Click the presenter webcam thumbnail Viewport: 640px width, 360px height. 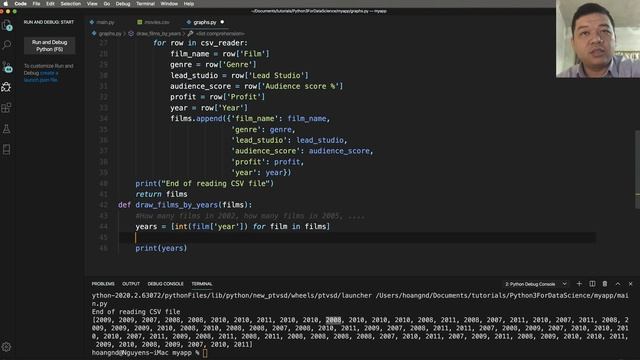[598, 39]
